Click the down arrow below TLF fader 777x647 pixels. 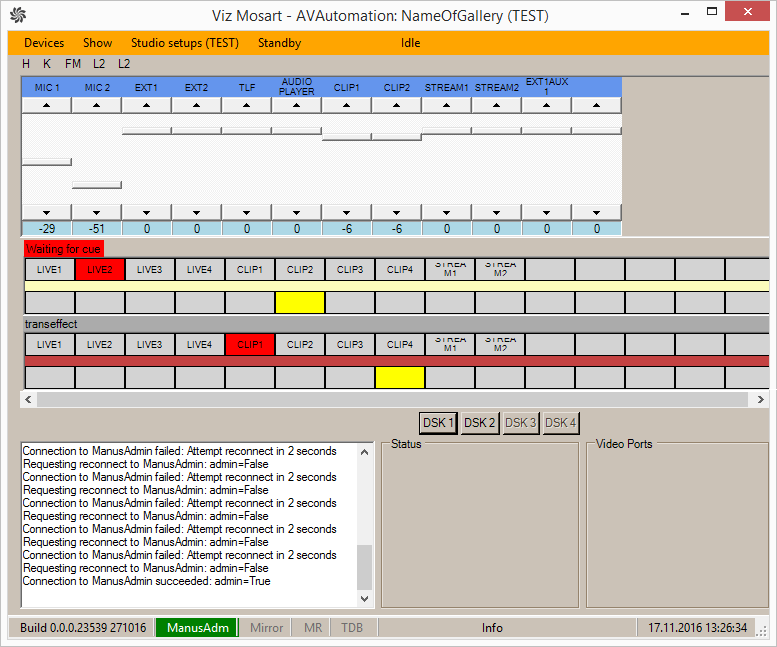pyautogui.click(x=247, y=212)
